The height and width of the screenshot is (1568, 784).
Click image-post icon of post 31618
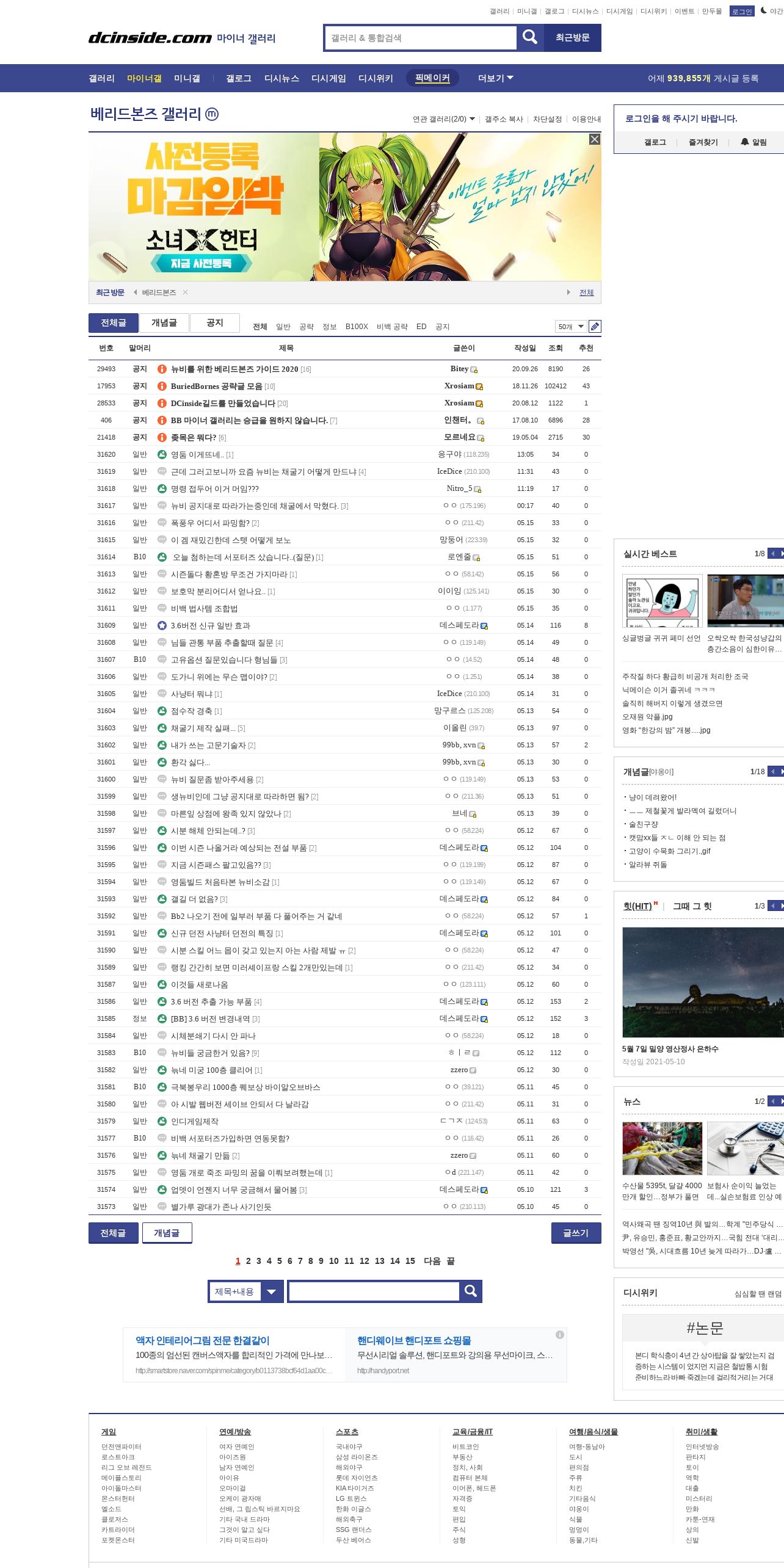coord(162,488)
